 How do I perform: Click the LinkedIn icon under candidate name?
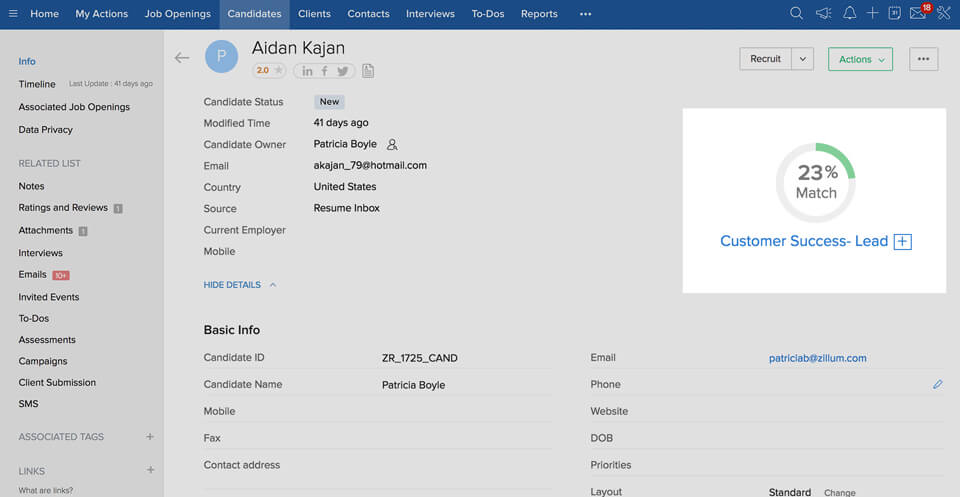click(308, 71)
